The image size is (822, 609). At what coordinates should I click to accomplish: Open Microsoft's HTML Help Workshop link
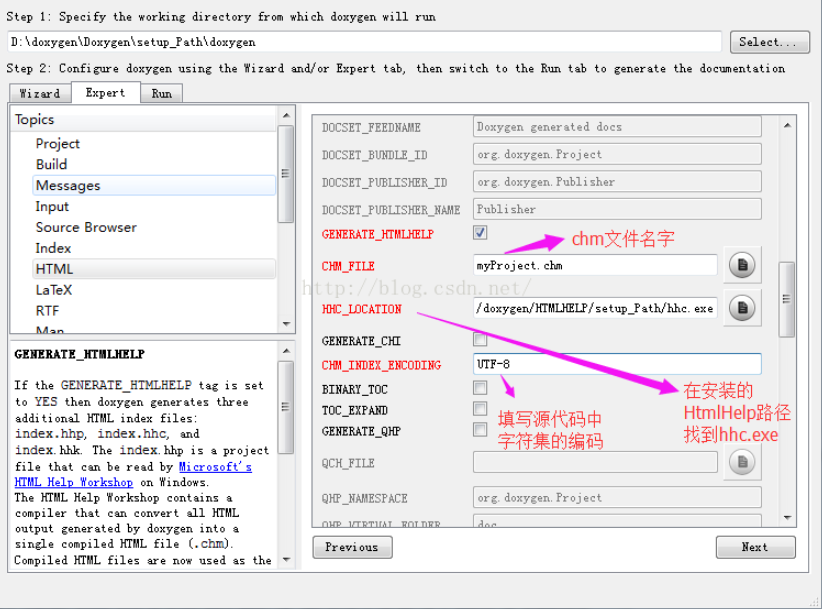(x=133, y=474)
